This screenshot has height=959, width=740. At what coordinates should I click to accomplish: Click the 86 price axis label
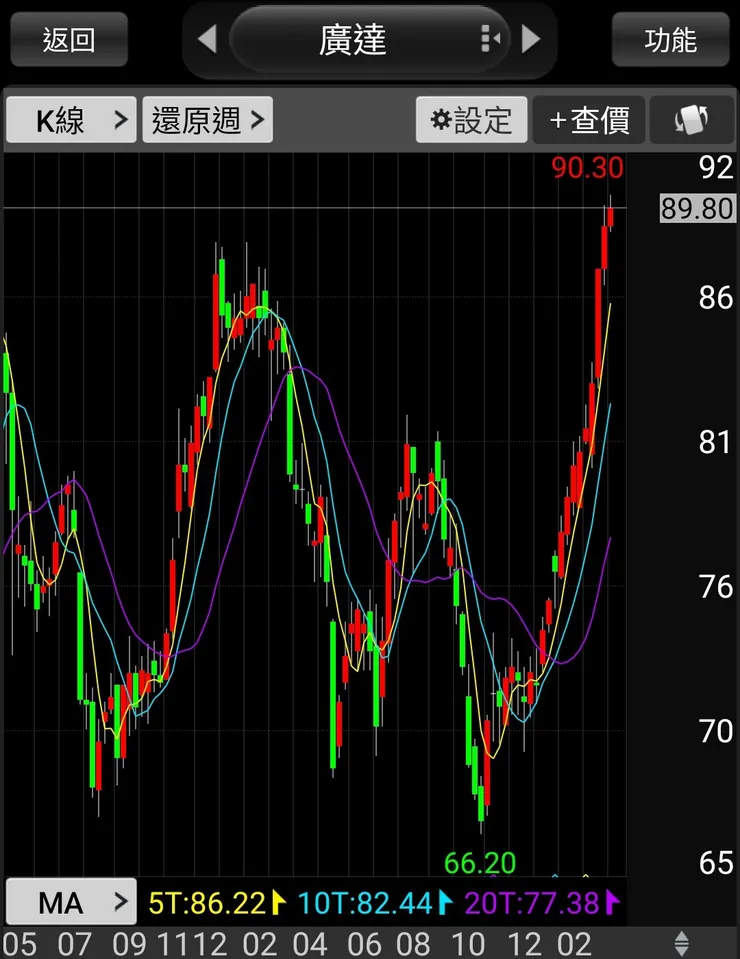point(716,298)
